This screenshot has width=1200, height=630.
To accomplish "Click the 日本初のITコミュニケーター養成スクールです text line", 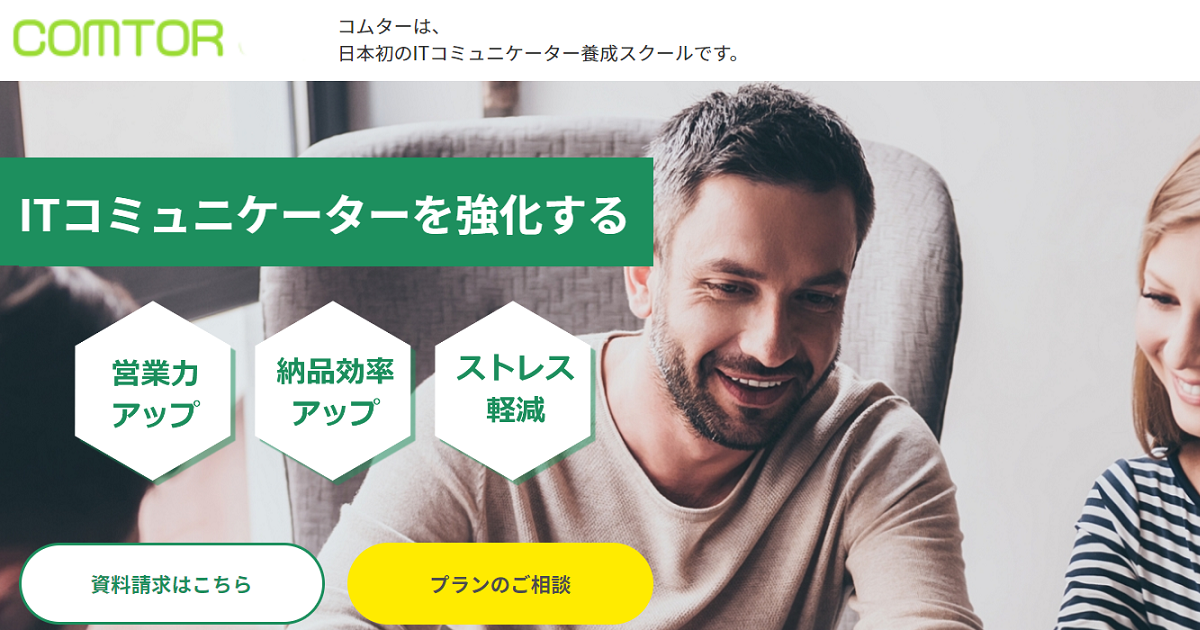I will [540, 53].
